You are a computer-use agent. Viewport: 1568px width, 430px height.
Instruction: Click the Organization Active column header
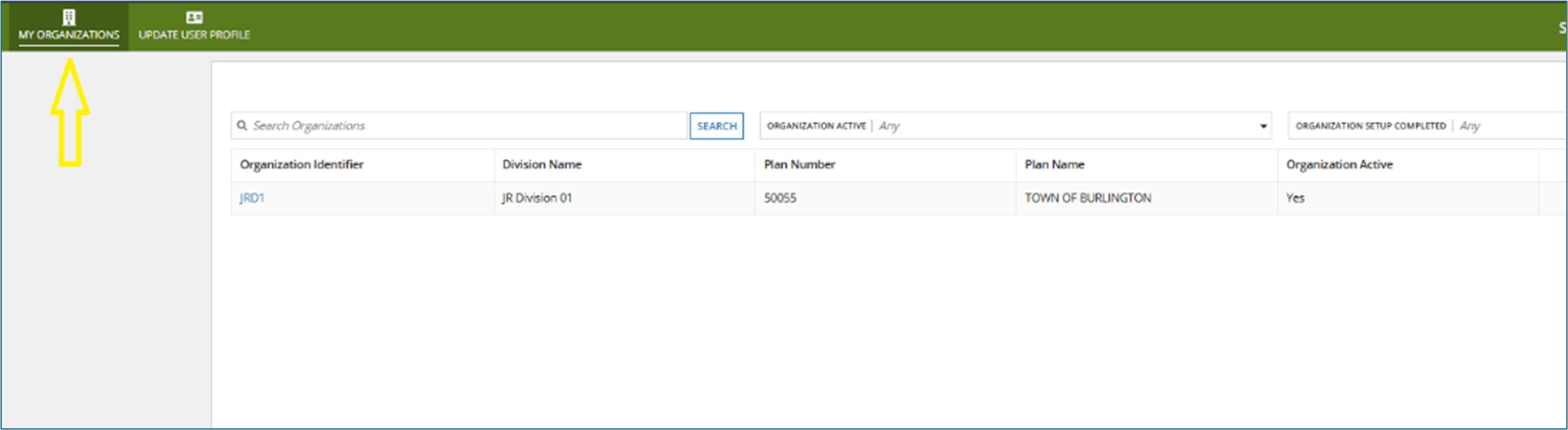tap(1339, 164)
